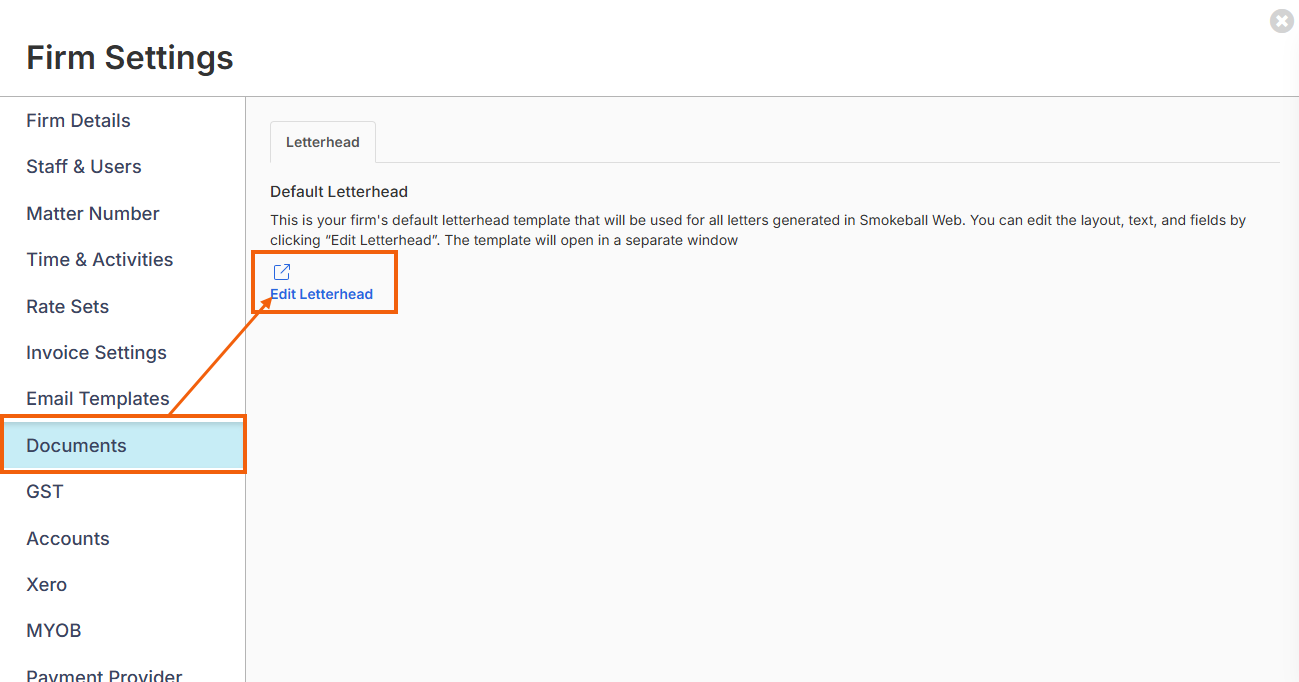
Task: Open Matter Number settings
Action: 93,214
